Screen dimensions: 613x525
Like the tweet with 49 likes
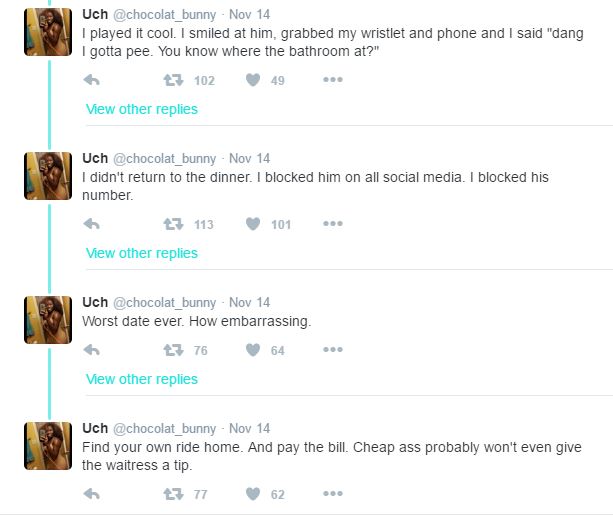click(253, 81)
